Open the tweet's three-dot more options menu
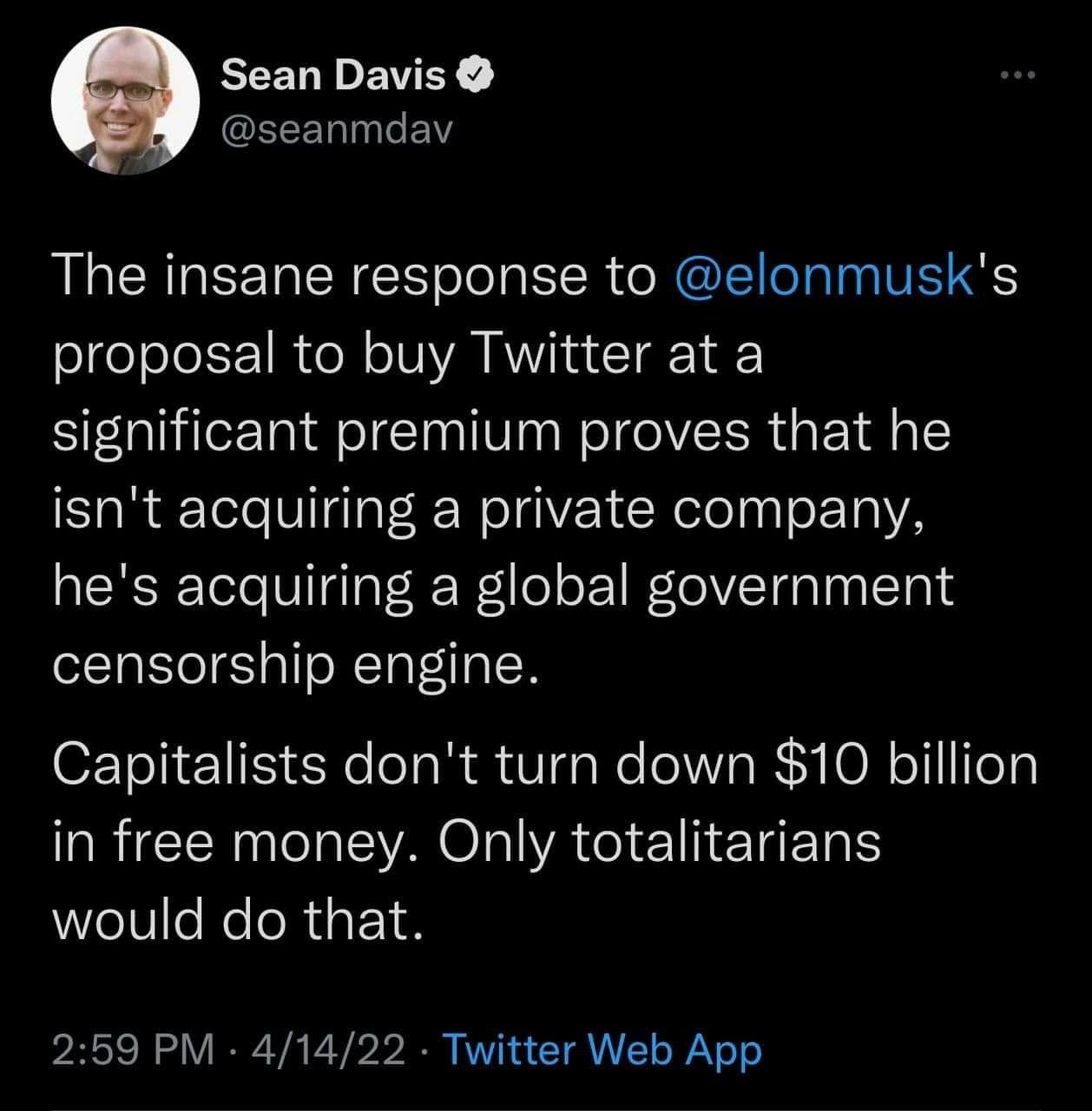1092x1111 pixels. pos(1017,76)
